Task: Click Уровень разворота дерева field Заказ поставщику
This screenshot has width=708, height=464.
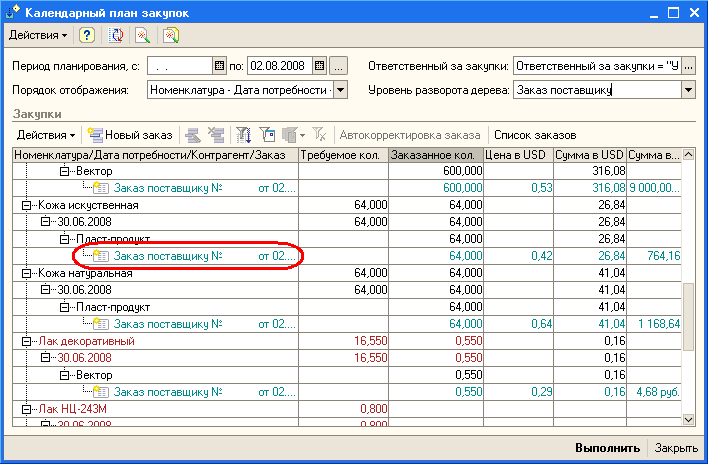Action: (597, 90)
